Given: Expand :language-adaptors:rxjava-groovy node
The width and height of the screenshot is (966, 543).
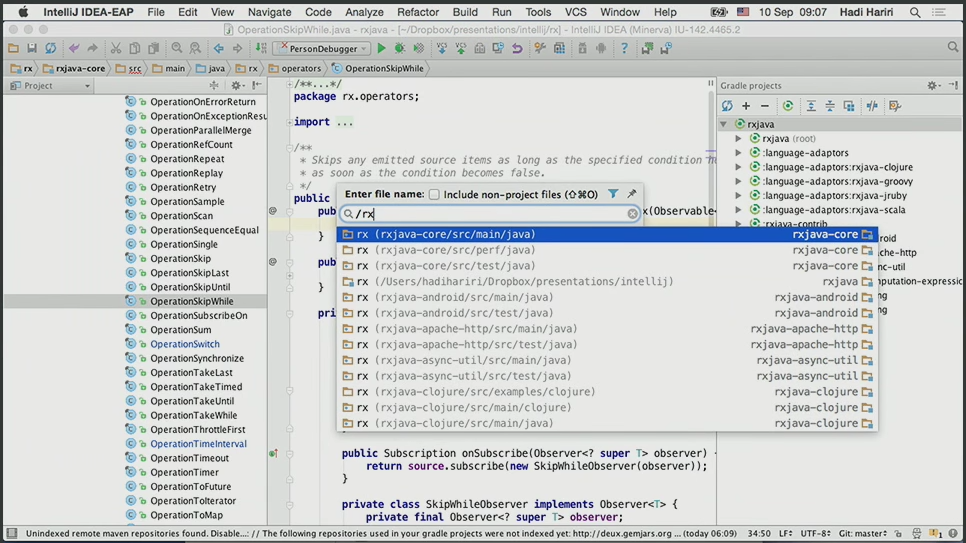Looking at the screenshot, I should [738, 181].
